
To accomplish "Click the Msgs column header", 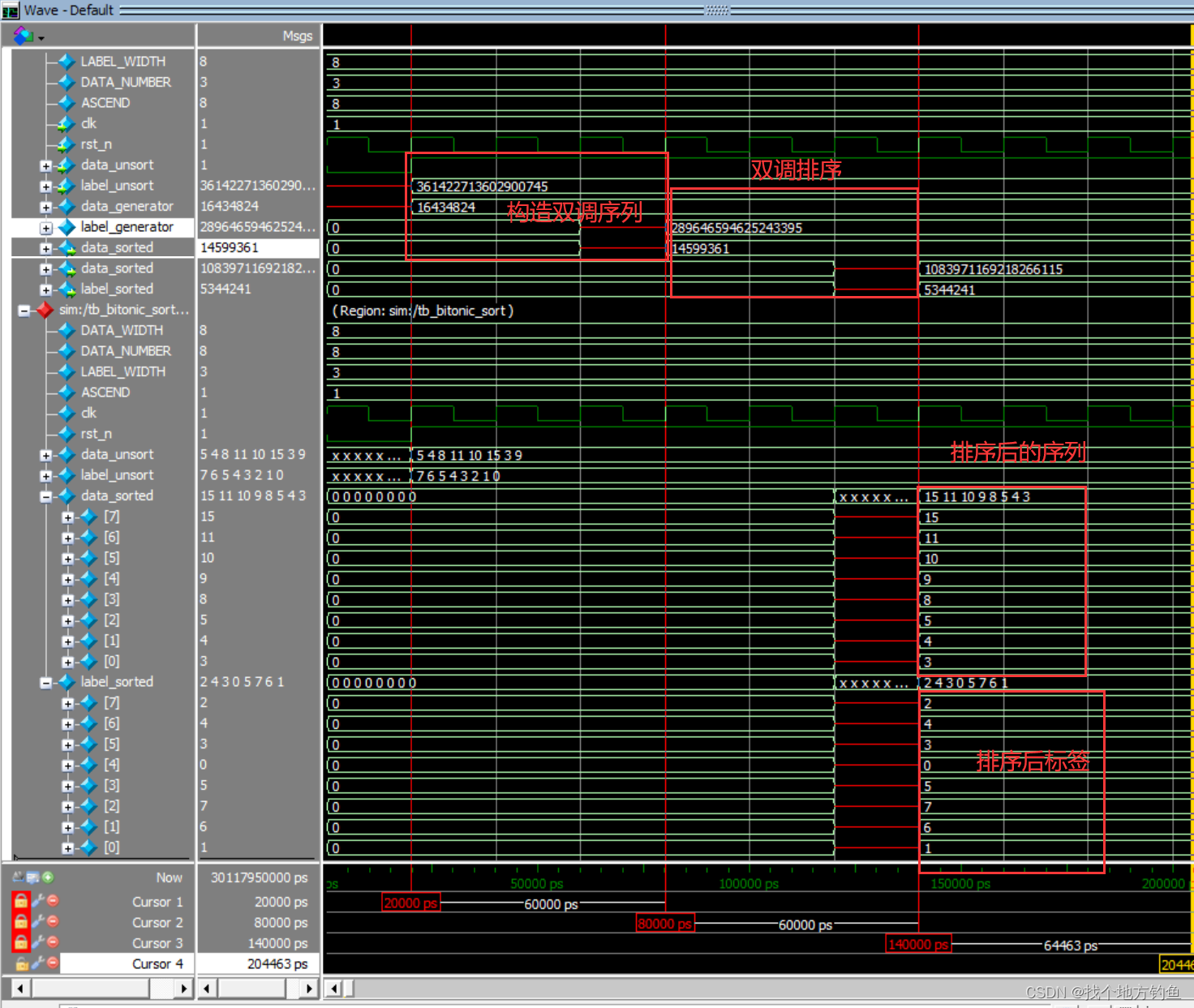I will (298, 36).
